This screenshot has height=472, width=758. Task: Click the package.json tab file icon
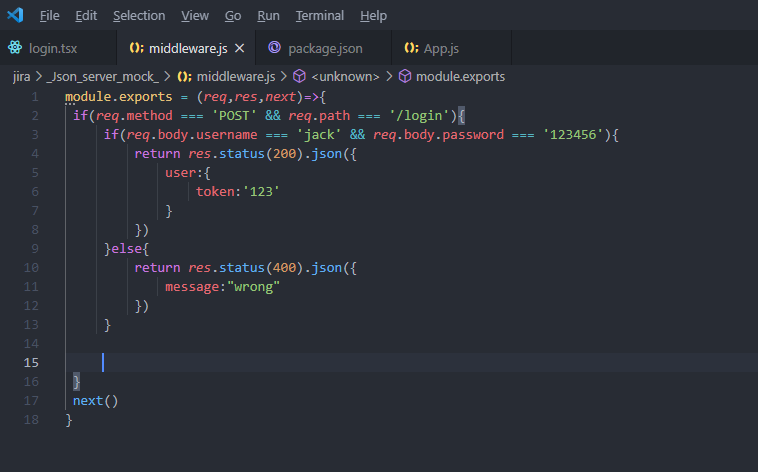[x=275, y=48]
